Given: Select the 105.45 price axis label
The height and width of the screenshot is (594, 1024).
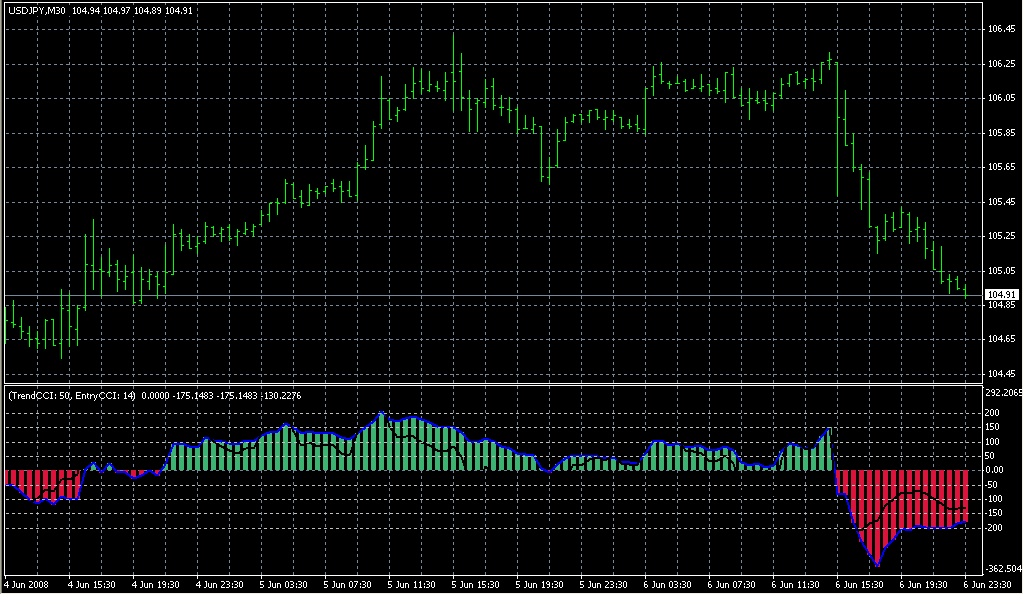Looking at the screenshot, I should (1001, 202).
